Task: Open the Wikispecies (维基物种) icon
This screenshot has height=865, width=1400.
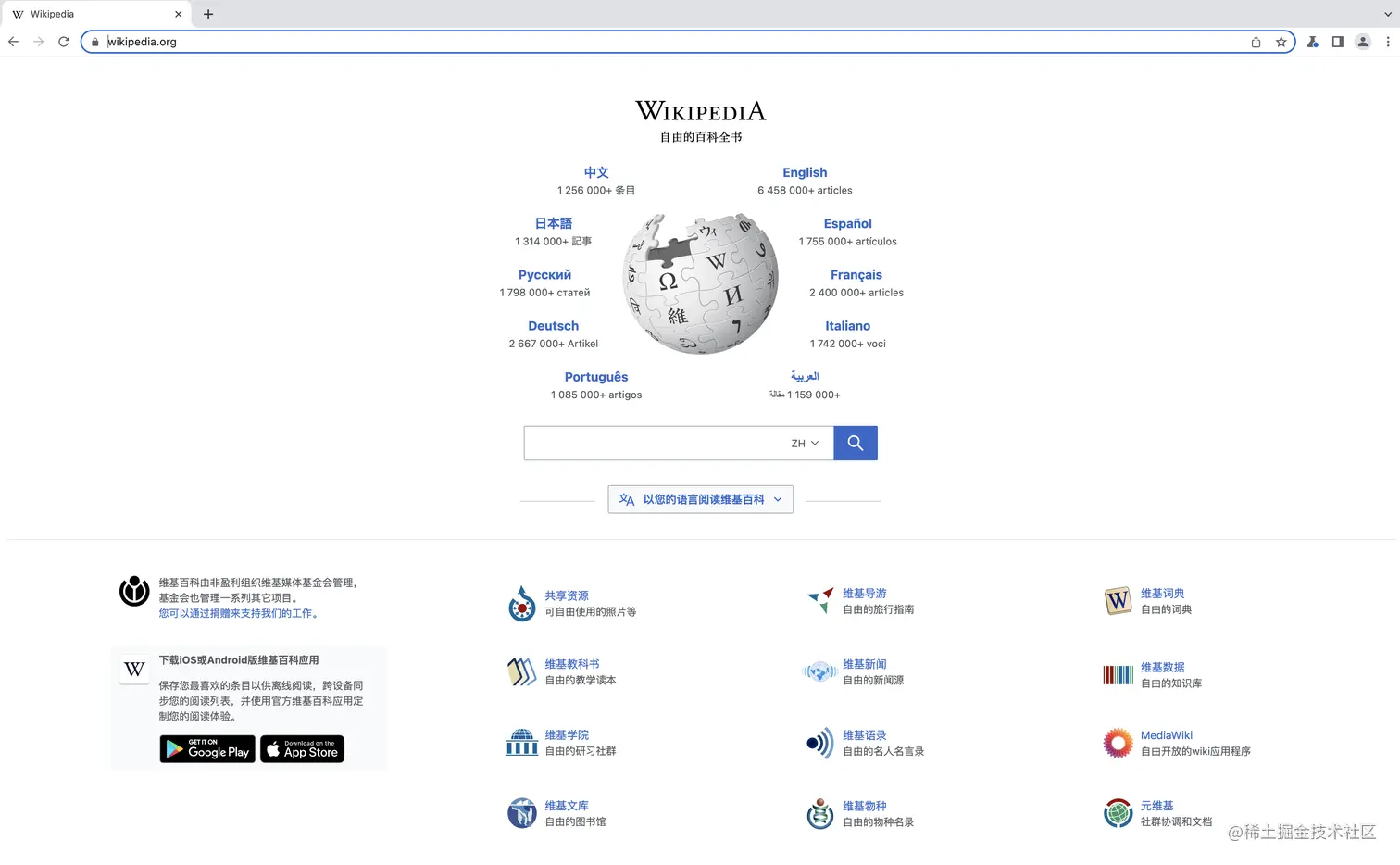Action: [x=820, y=813]
